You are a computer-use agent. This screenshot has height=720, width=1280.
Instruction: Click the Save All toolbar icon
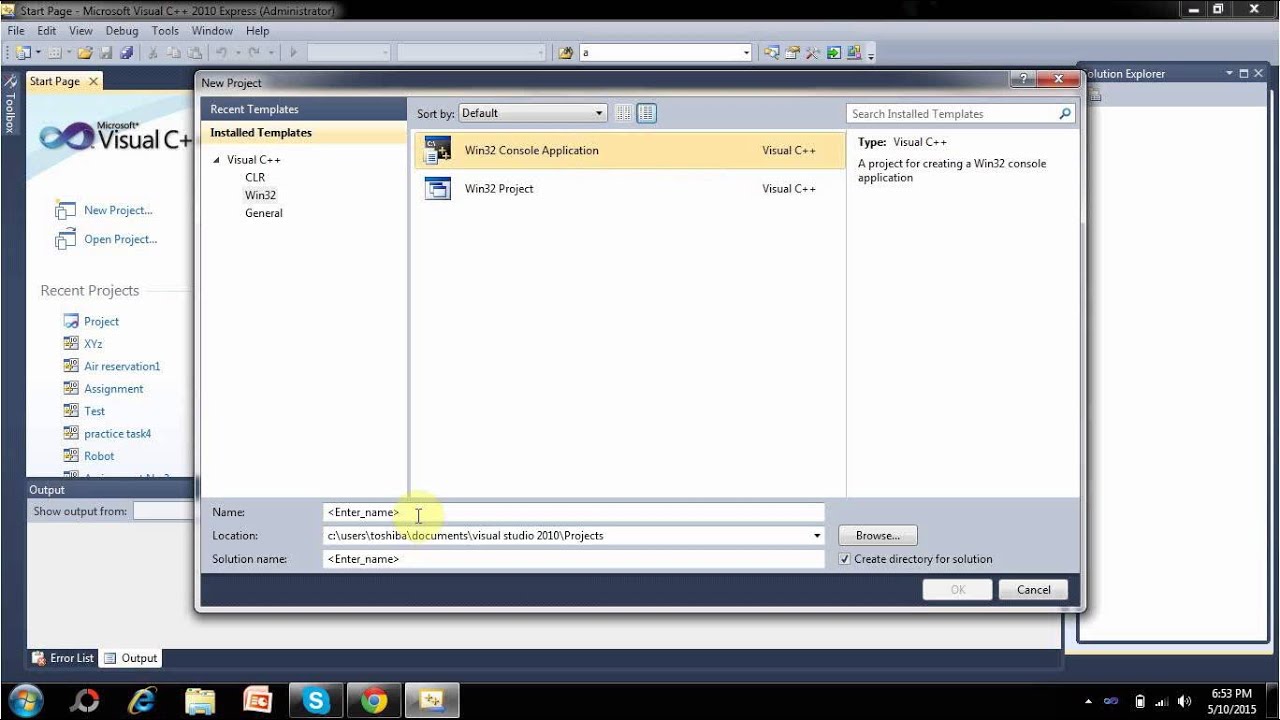[x=126, y=52]
